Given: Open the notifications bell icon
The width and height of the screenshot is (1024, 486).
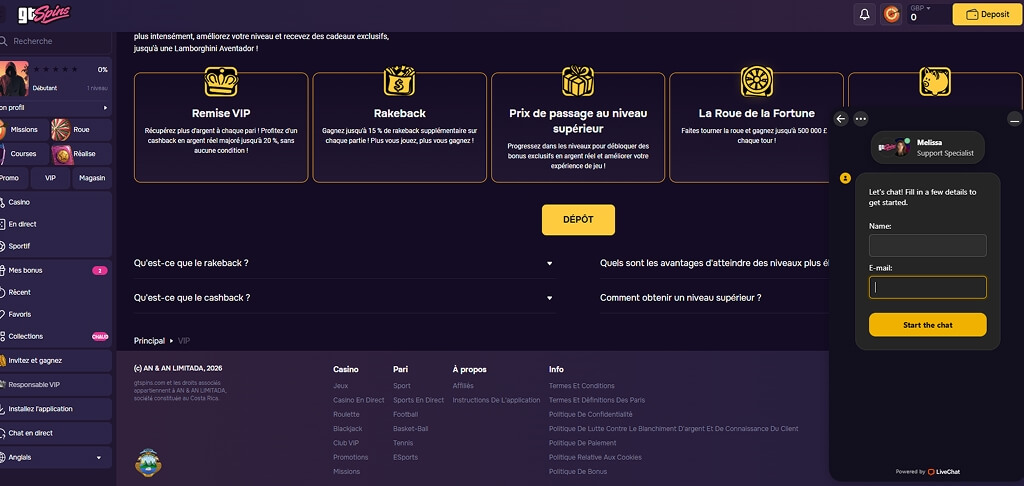Looking at the screenshot, I should point(864,14).
